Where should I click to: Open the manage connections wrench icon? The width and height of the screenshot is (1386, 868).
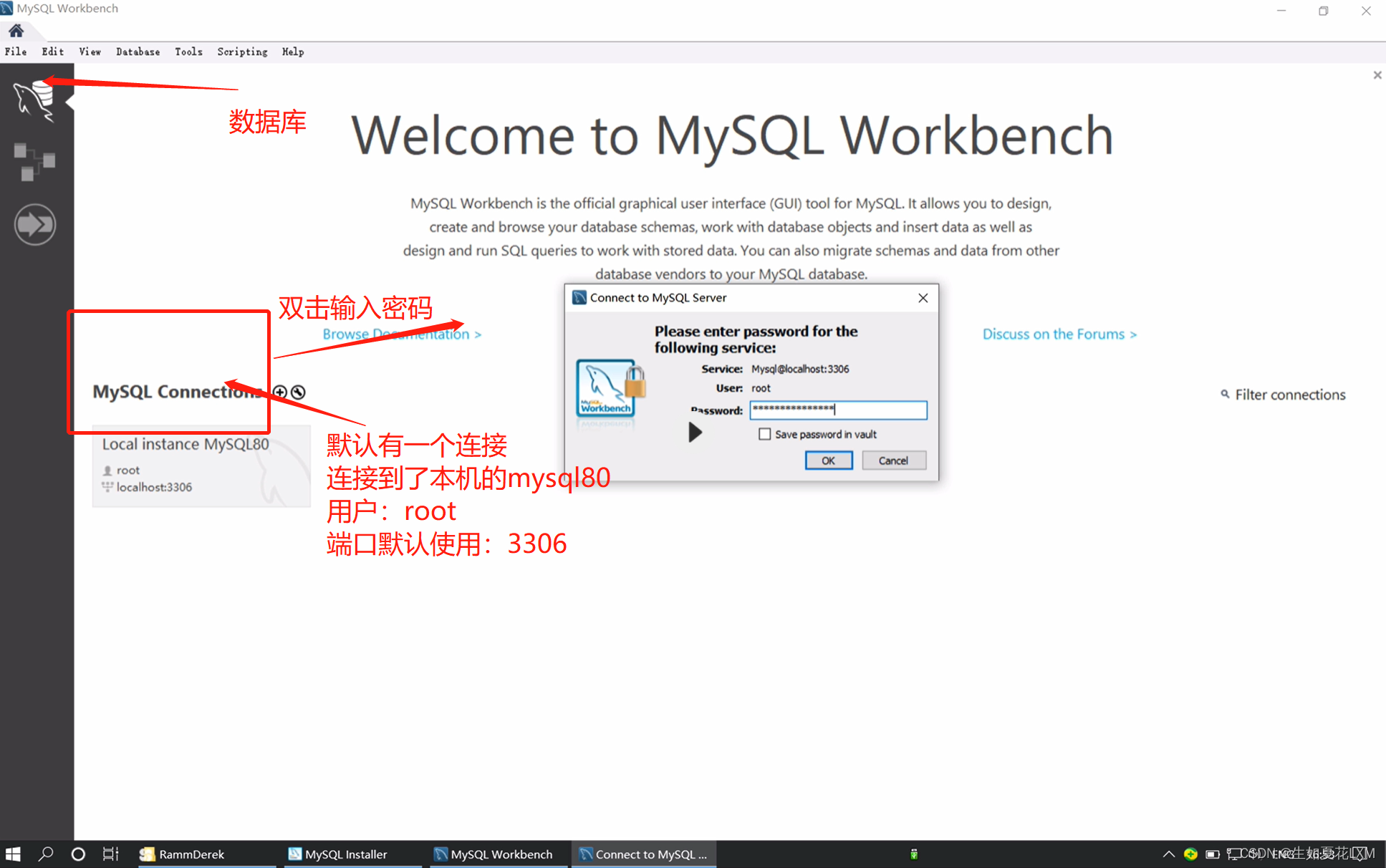(299, 392)
